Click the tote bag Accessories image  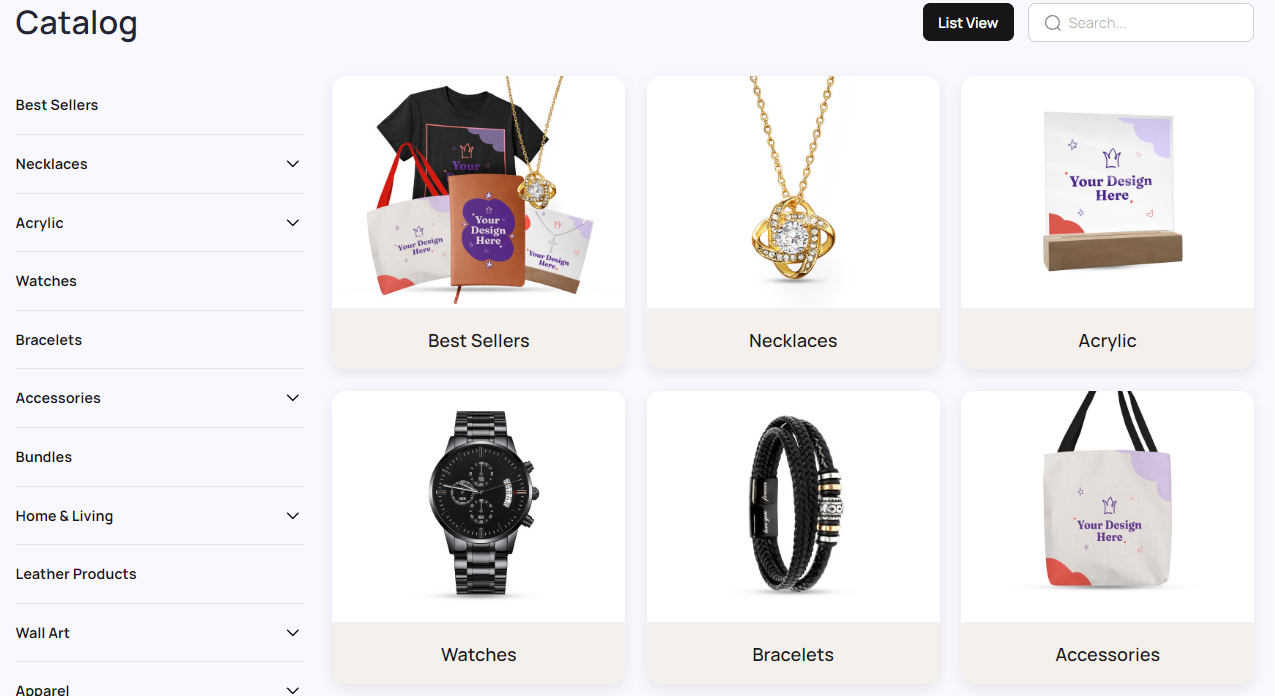point(1107,506)
